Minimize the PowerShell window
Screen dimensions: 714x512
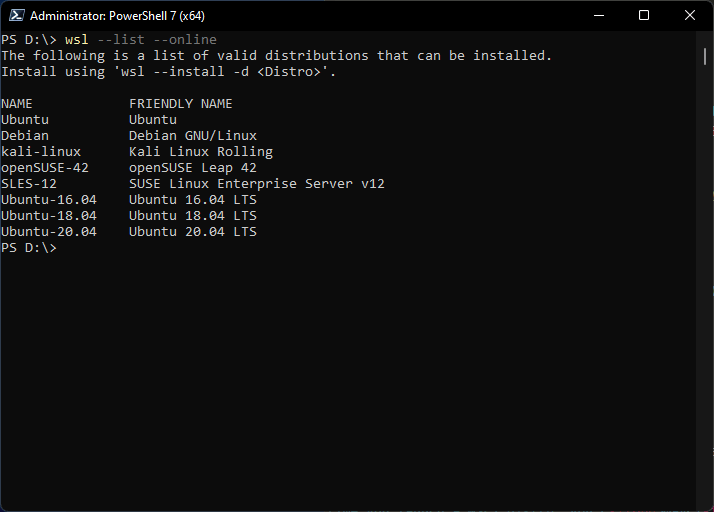click(x=599, y=16)
